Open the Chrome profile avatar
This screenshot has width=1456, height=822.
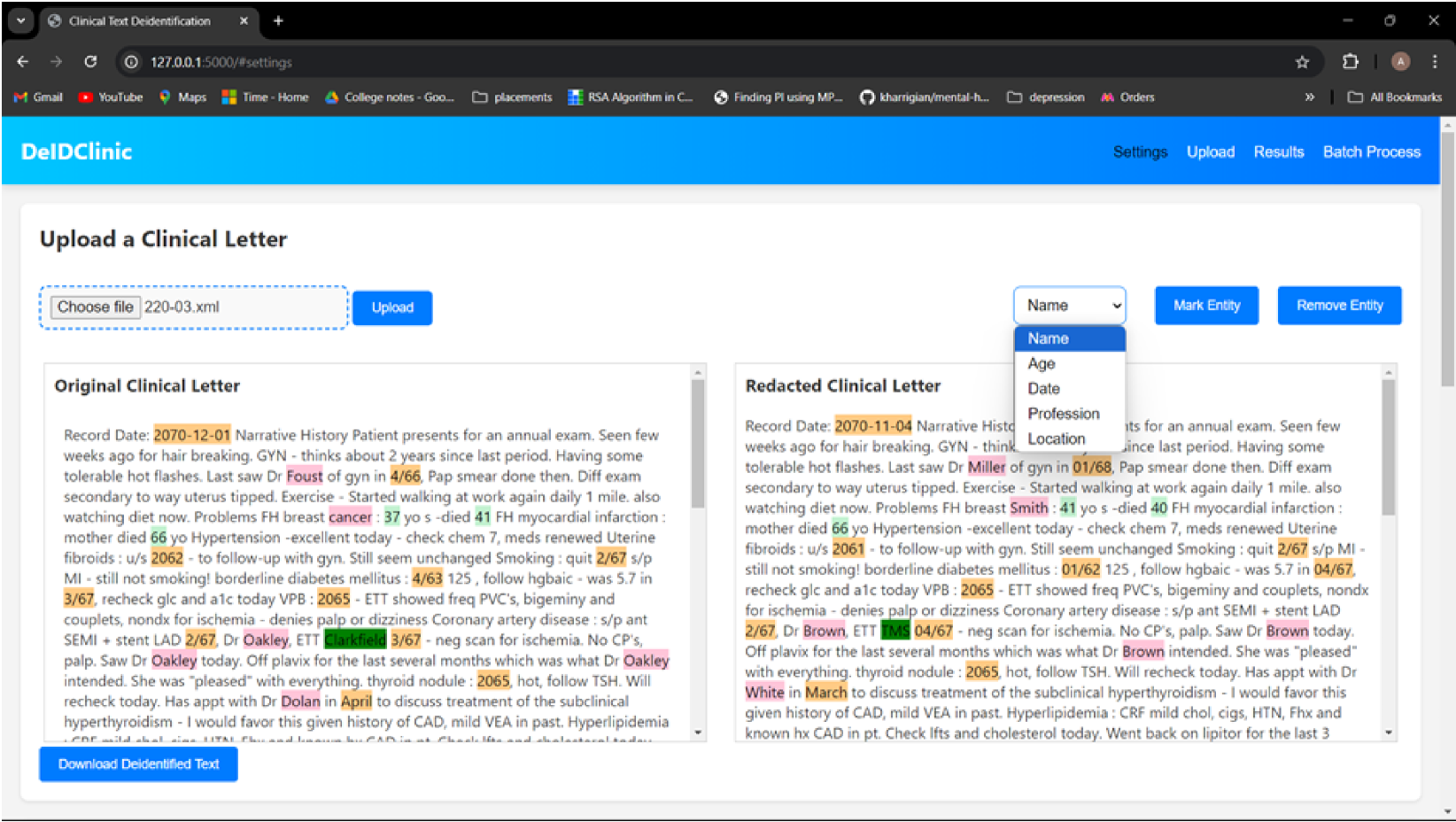point(1400,61)
